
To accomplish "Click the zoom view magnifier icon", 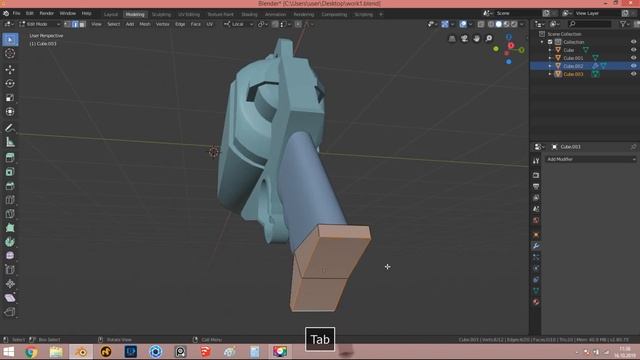I will click(489, 39).
